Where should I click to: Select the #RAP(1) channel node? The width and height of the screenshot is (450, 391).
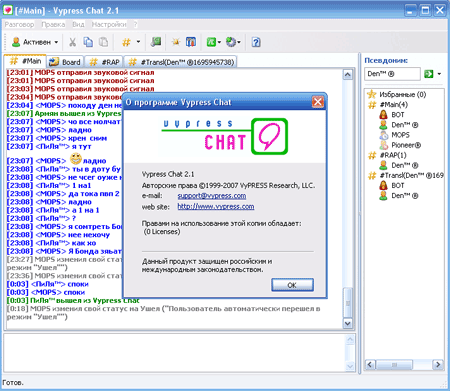pyautogui.click(x=387, y=155)
